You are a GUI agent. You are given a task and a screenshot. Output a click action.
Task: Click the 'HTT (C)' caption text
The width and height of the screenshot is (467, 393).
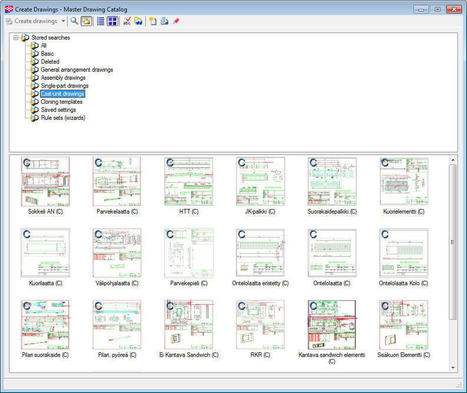click(x=189, y=212)
